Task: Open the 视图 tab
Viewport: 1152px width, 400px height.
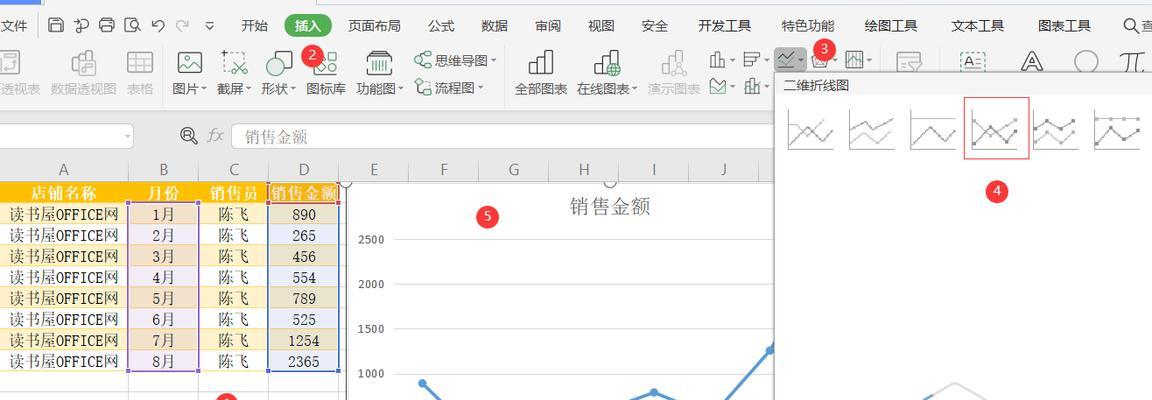Action: (x=601, y=26)
